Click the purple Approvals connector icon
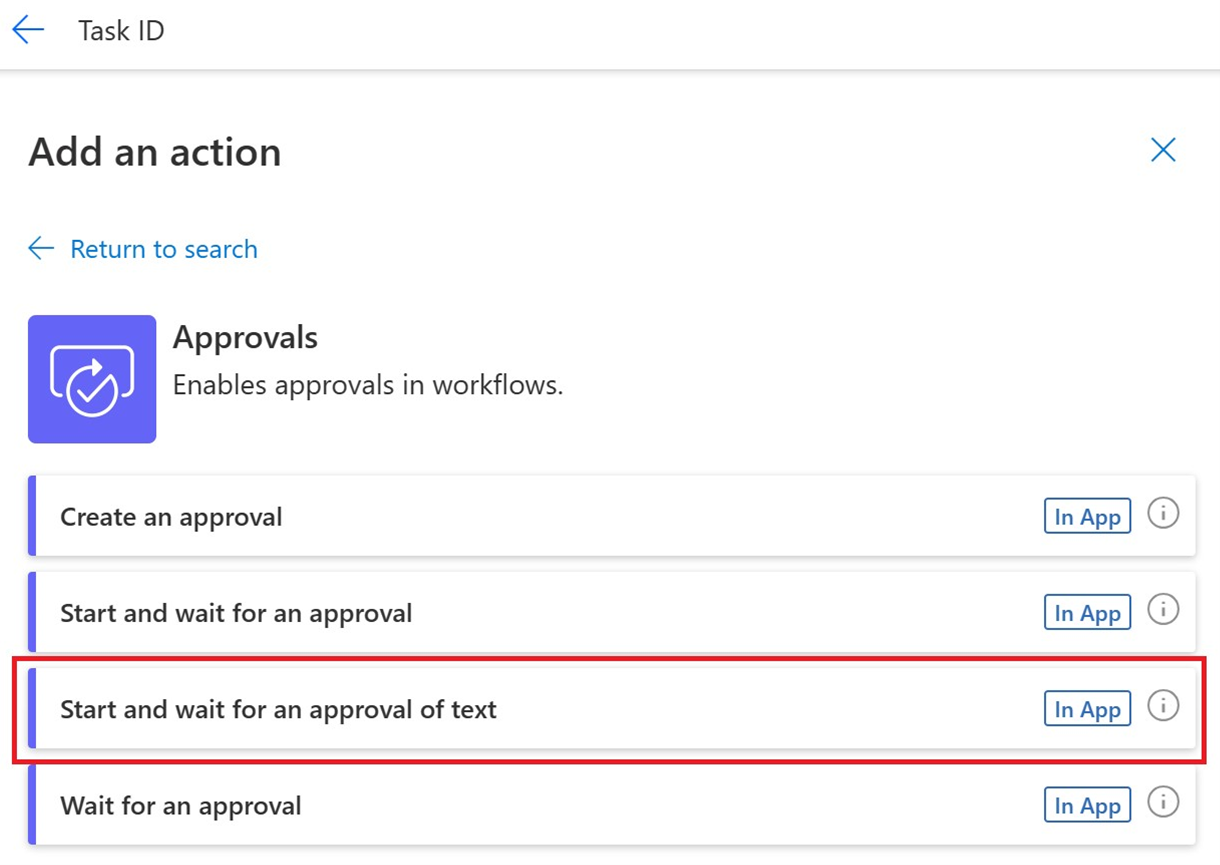Screen dimensions: 1220x865 [92, 379]
